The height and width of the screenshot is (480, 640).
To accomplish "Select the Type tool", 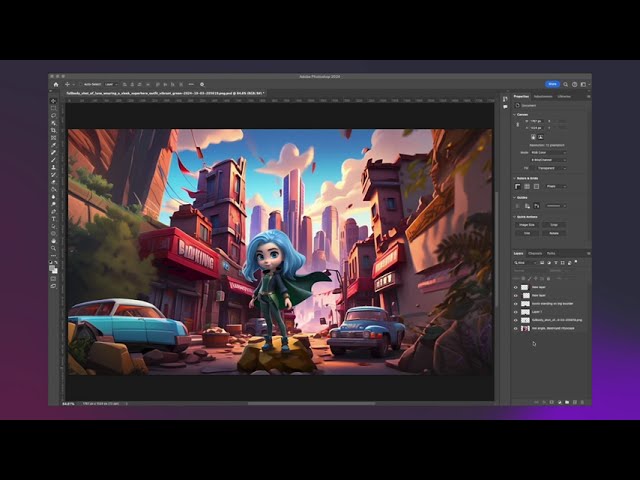I will click(54, 221).
